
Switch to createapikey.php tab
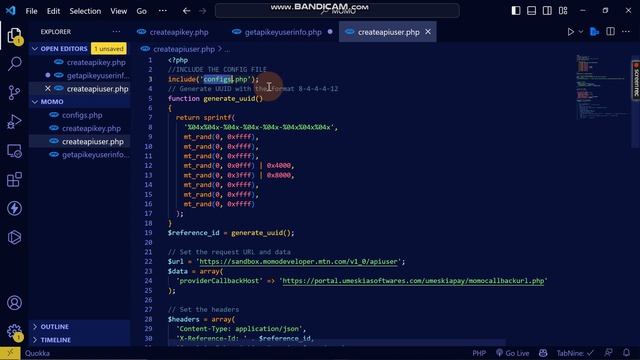[179, 32]
